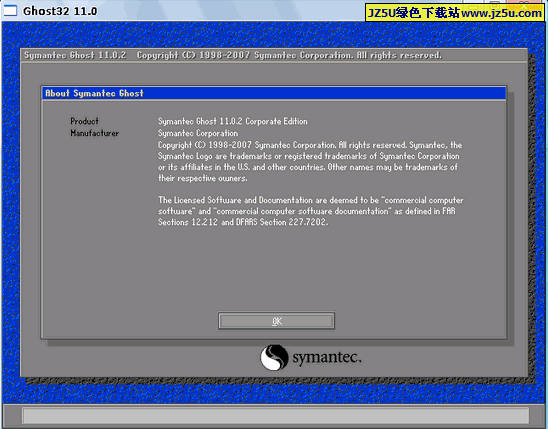Screen dimensions: 548x429
Task: Click the Product label
Action: click(x=84, y=121)
